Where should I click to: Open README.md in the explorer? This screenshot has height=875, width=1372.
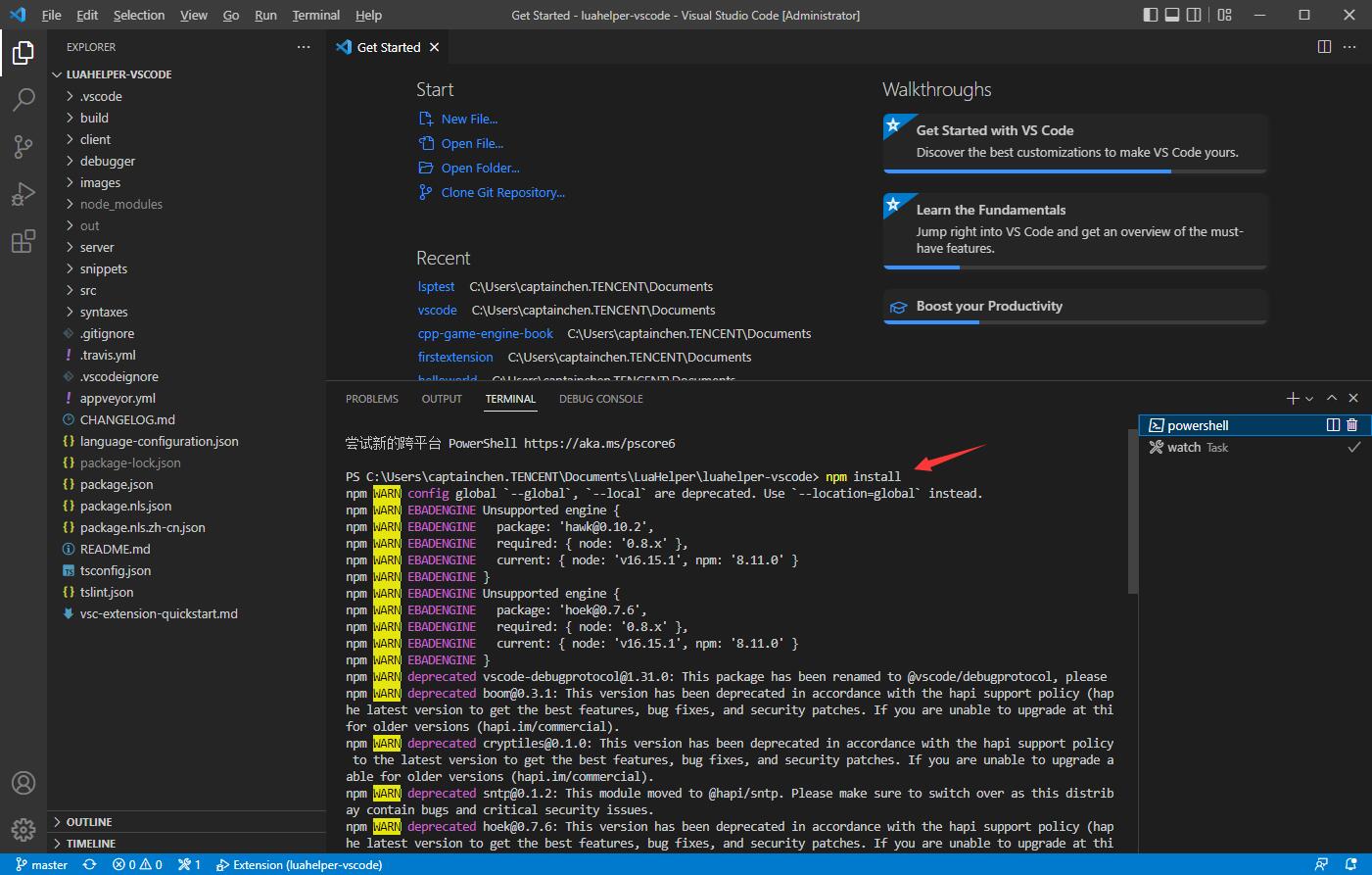pos(186,549)
